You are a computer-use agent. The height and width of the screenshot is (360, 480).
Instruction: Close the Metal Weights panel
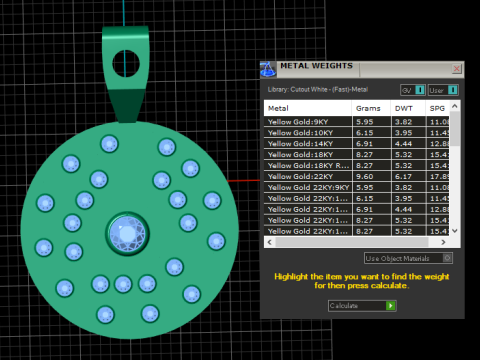click(456, 69)
